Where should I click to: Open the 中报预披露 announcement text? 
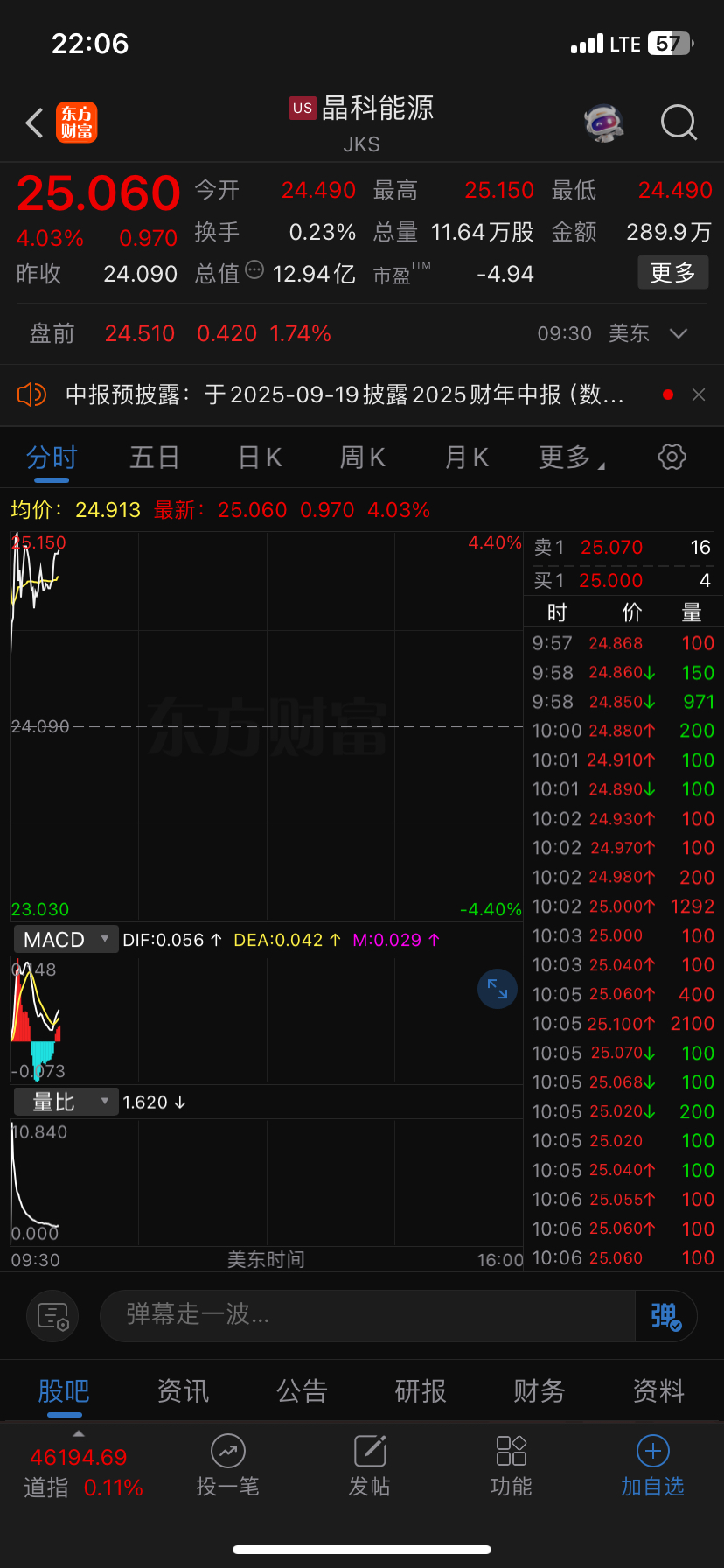(x=345, y=395)
